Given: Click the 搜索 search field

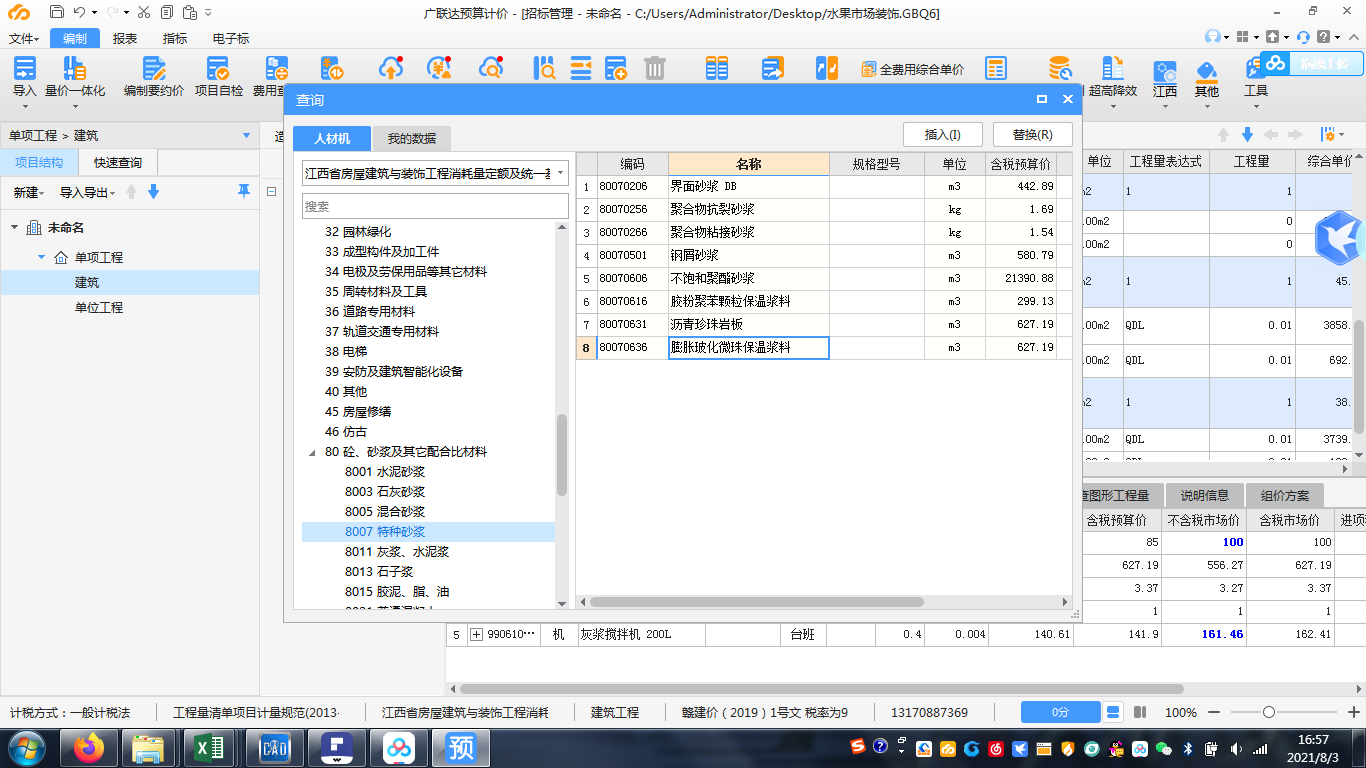Looking at the screenshot, I should tap(435, 206).
